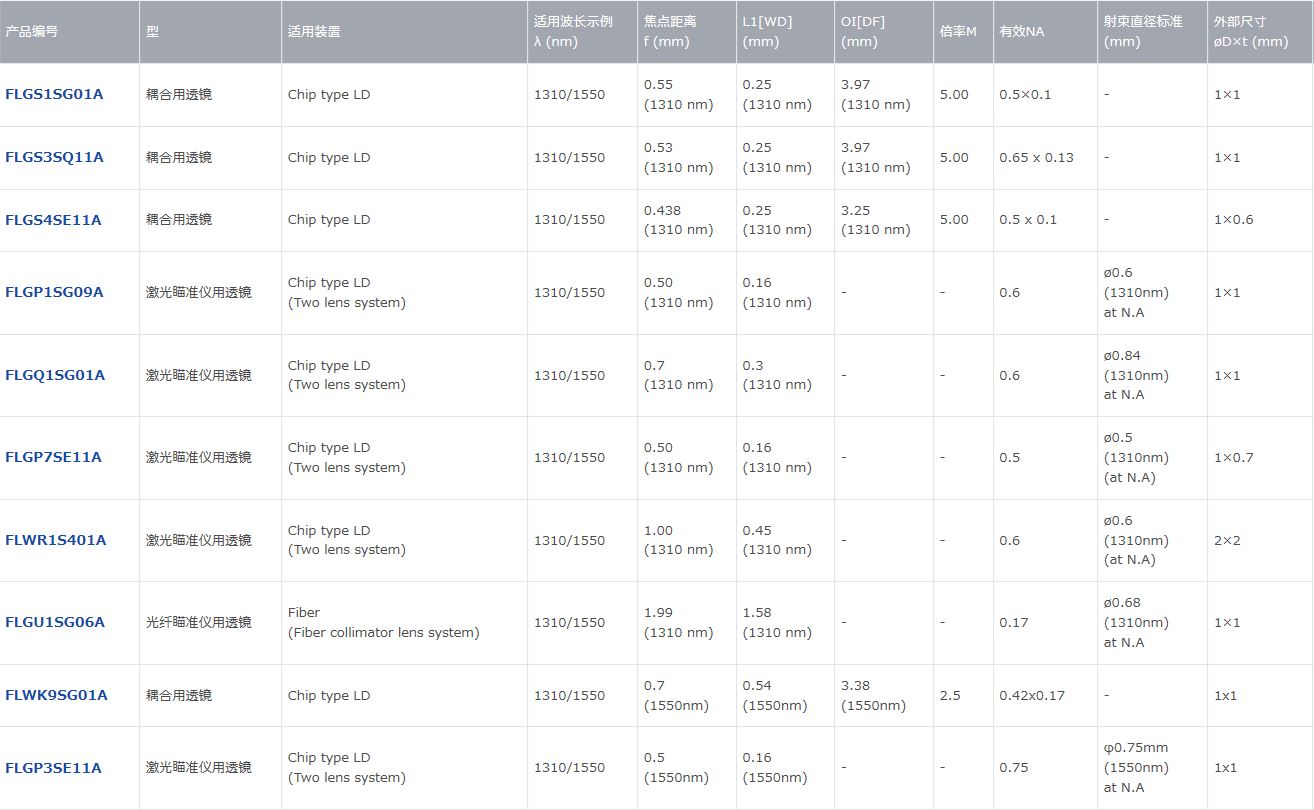Click the 型 column header
The width and height of the screenshot is (1314, 810).
pyautogui.click(x=152, y=31)
